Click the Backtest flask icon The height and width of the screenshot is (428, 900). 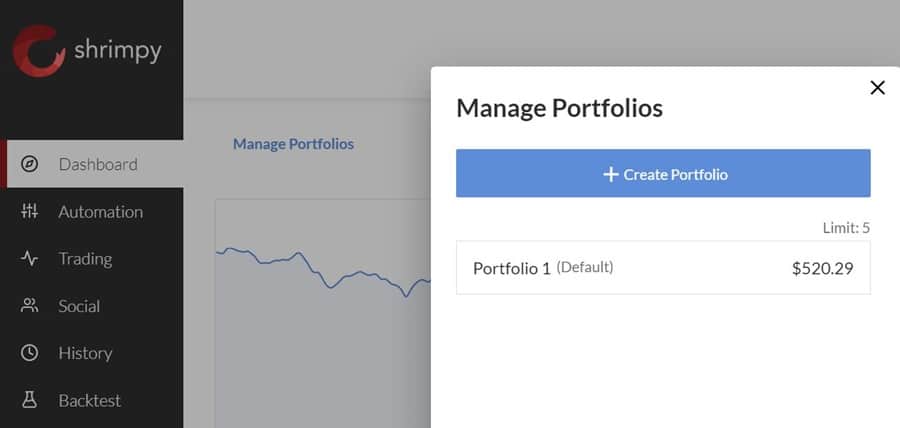(x=30, y=400)
